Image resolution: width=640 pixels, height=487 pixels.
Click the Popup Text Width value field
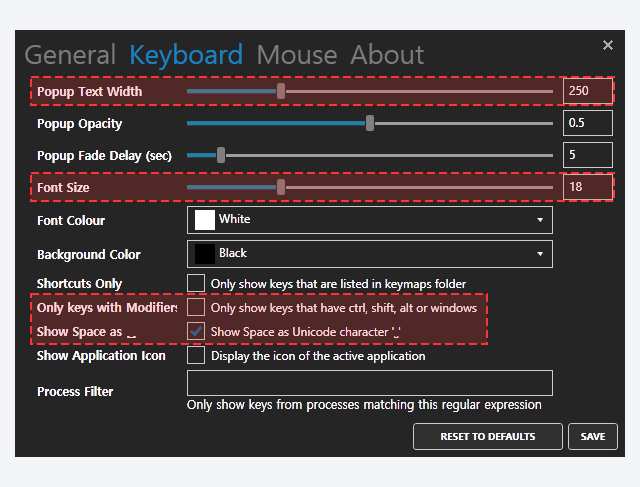coord(588,91)
